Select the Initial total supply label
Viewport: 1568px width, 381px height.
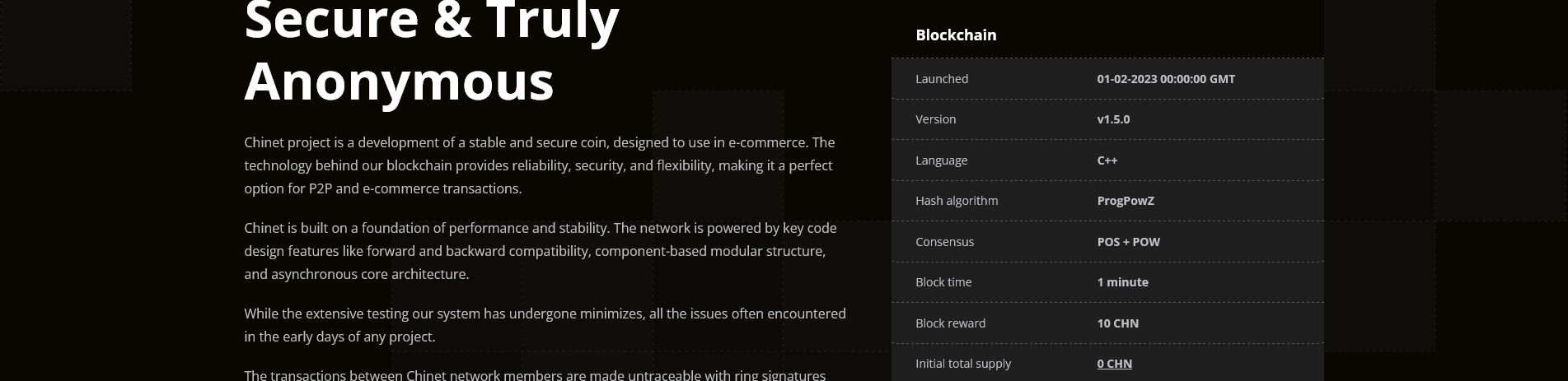963,364
